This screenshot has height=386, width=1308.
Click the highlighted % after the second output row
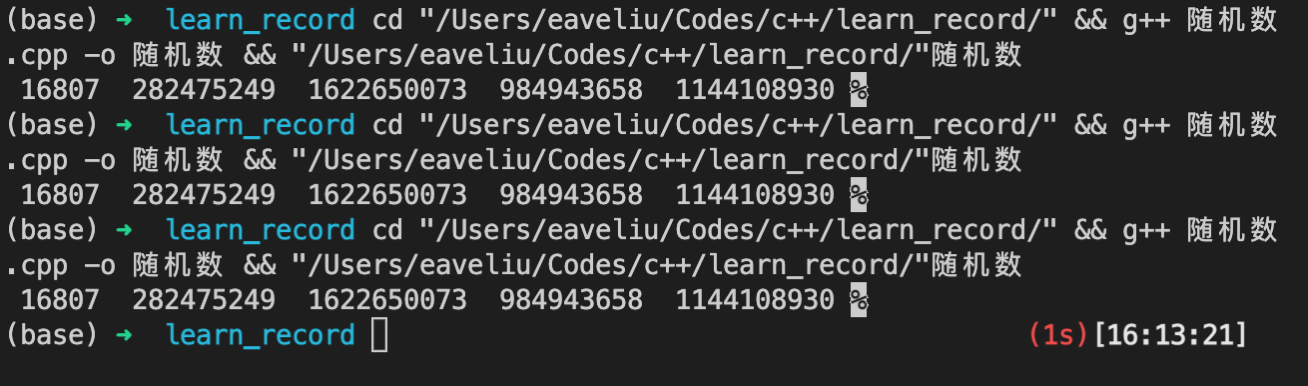click(x=859, y=195)
